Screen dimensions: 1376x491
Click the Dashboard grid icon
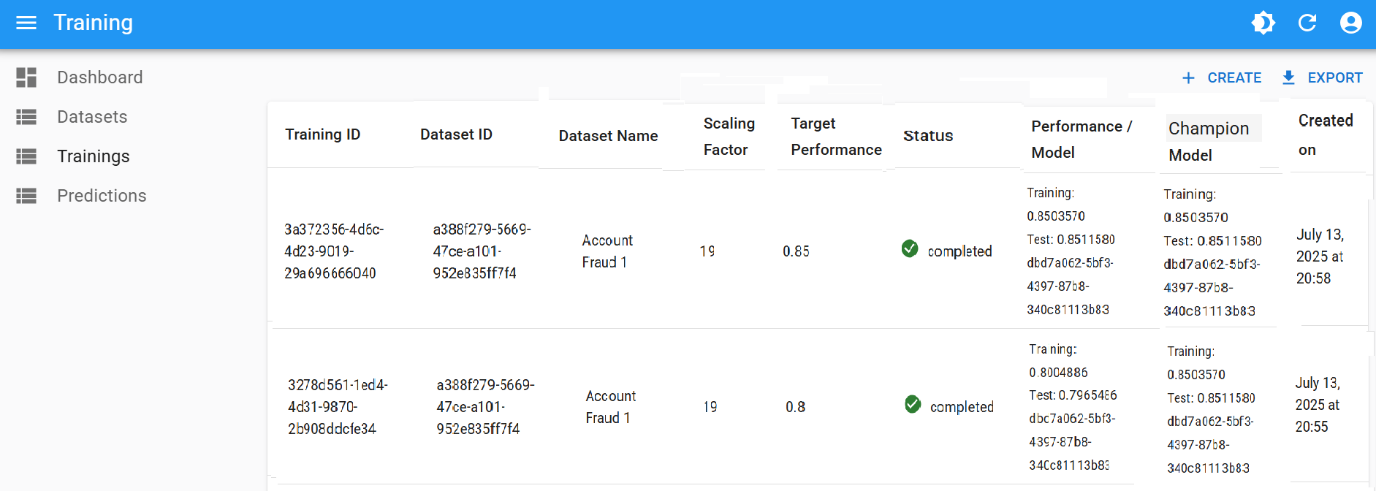pos(26,77)
